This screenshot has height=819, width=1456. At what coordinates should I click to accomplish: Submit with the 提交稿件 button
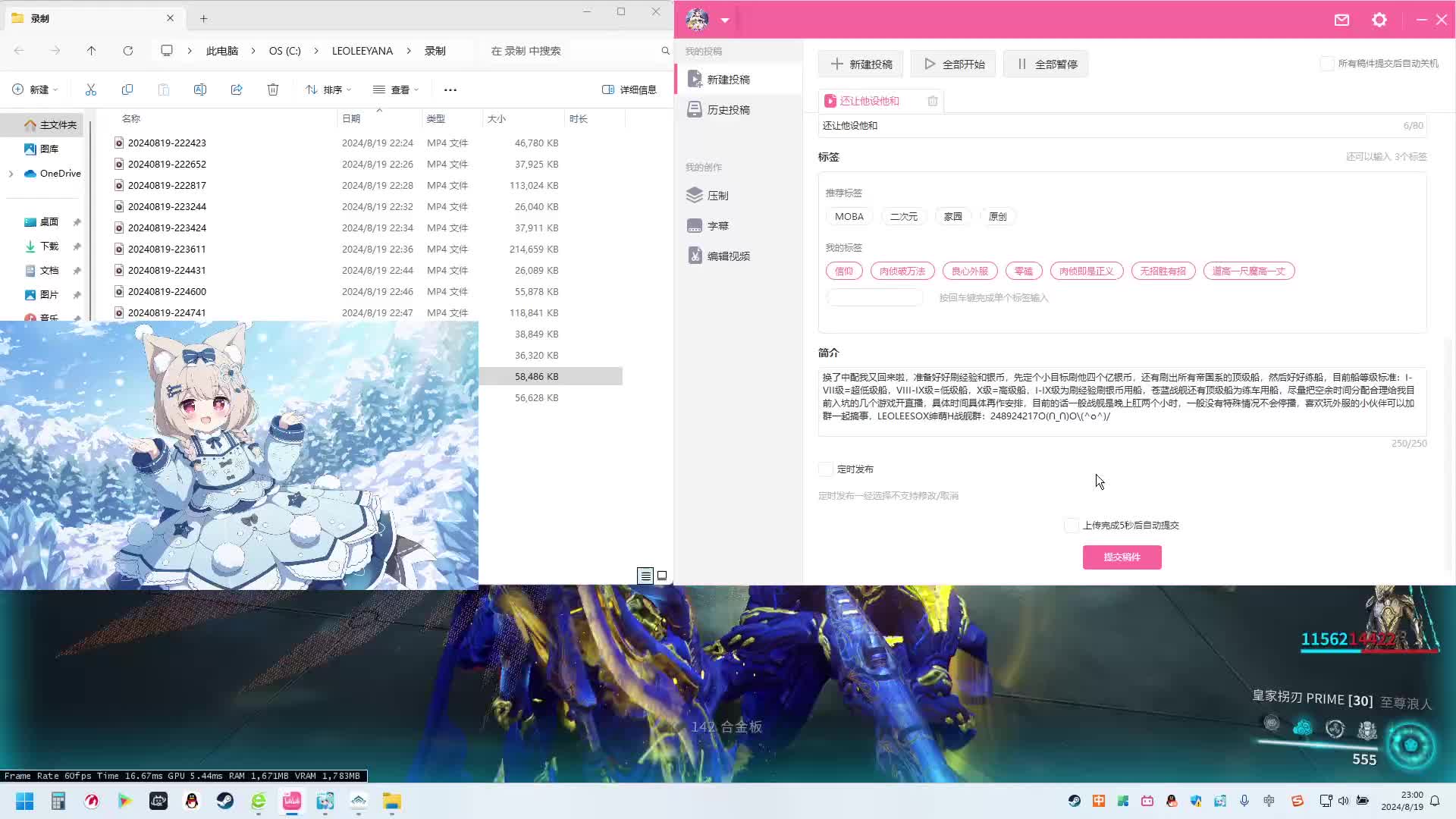(x=1122, y=557)
